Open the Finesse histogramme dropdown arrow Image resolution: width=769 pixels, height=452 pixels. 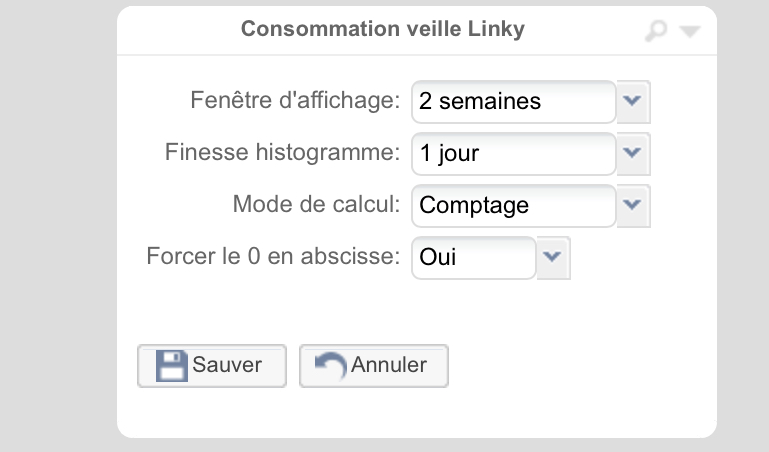click(x=633, y=153)
